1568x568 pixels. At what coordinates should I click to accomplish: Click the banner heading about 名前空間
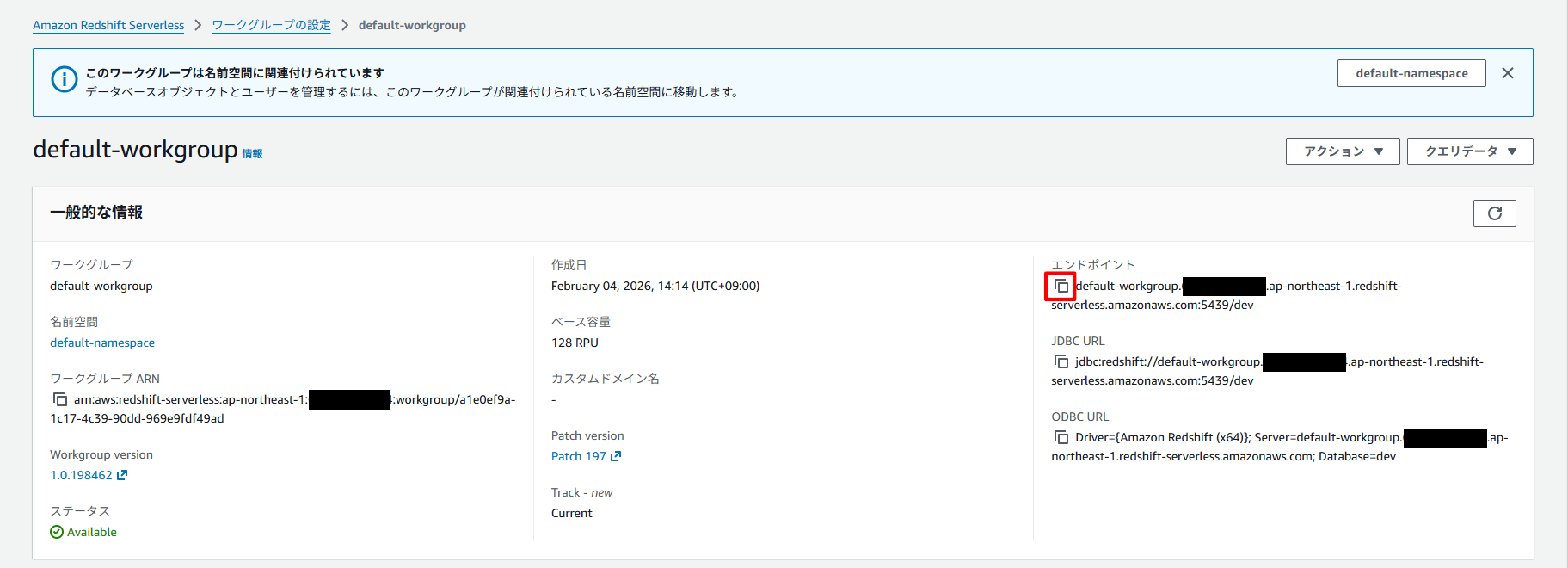[x=235, y=73]
